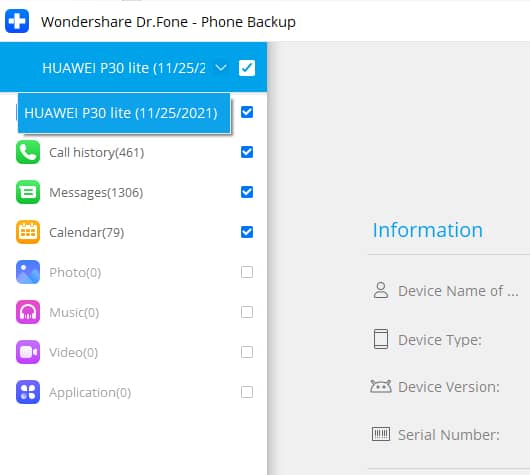Select the Photo gallery icon
The height and width of the screenshot is (475, 530).
28,272
